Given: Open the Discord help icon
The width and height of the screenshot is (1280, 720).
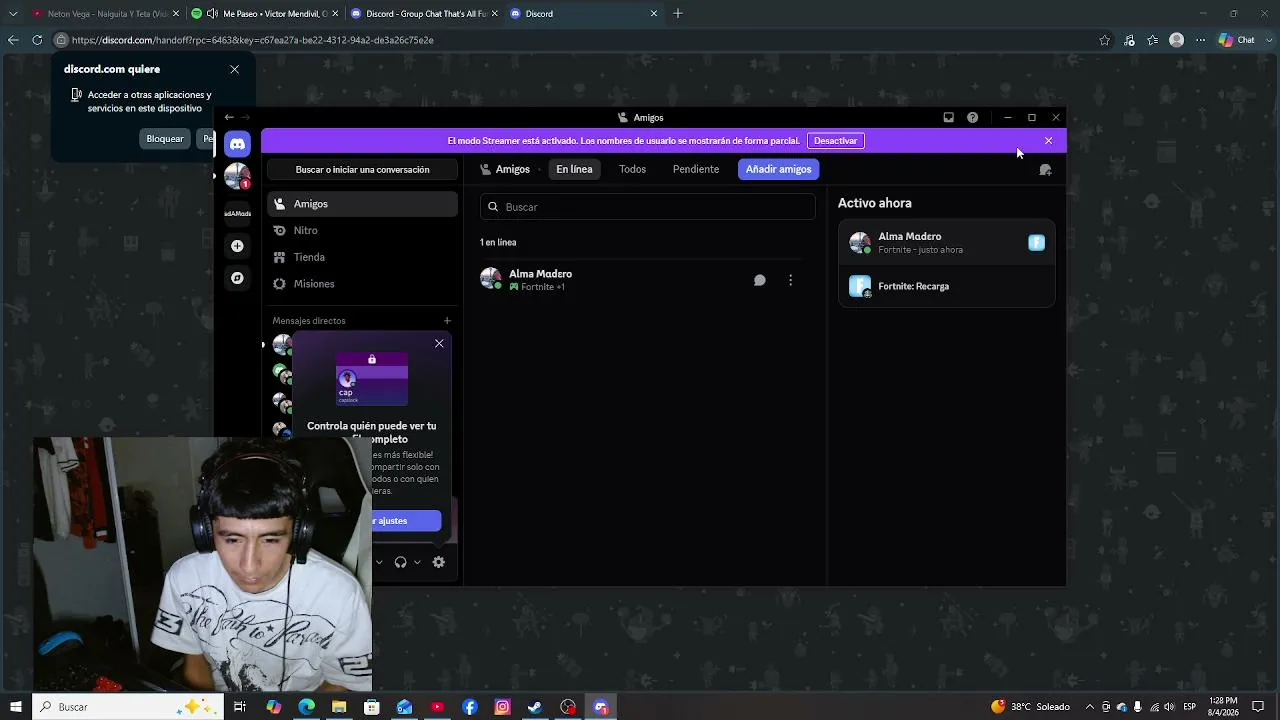Looking at the screenshot, I should [972, 117].
